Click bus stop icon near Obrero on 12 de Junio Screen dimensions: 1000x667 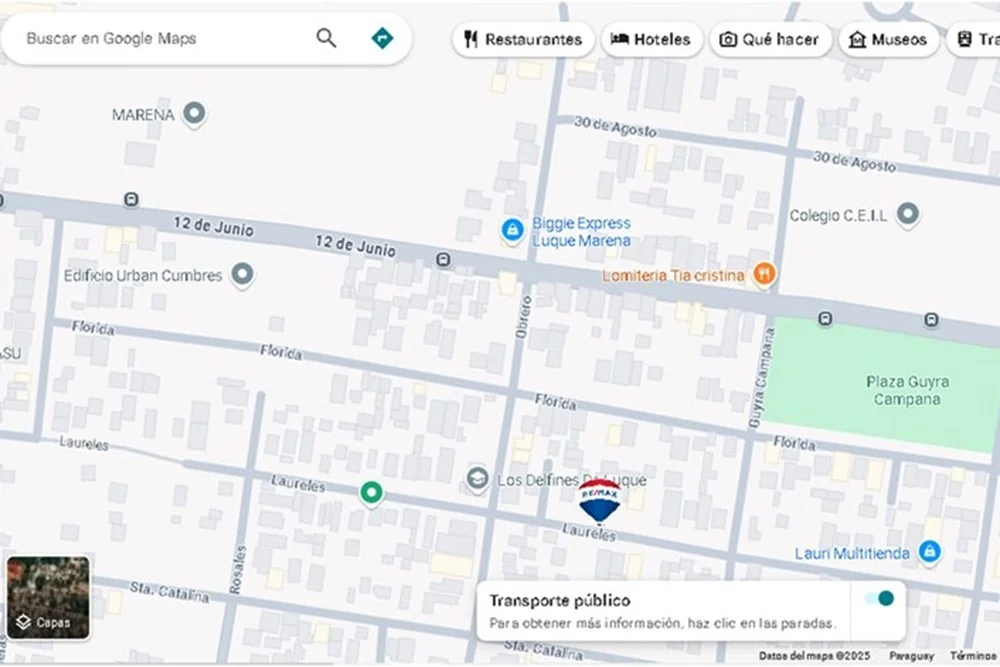pyautogui.click(x=443, y=260)
